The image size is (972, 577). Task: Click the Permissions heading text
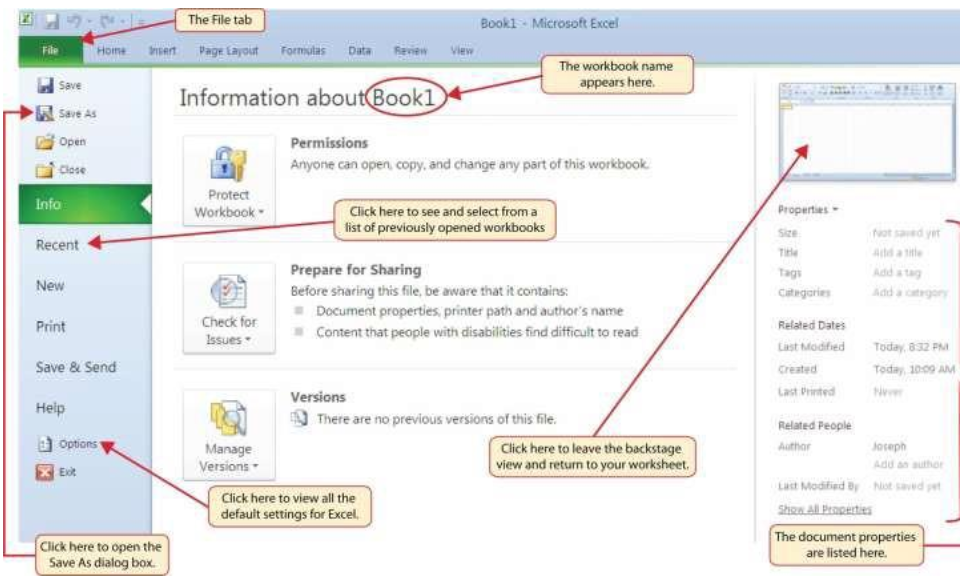pos(329,143)
